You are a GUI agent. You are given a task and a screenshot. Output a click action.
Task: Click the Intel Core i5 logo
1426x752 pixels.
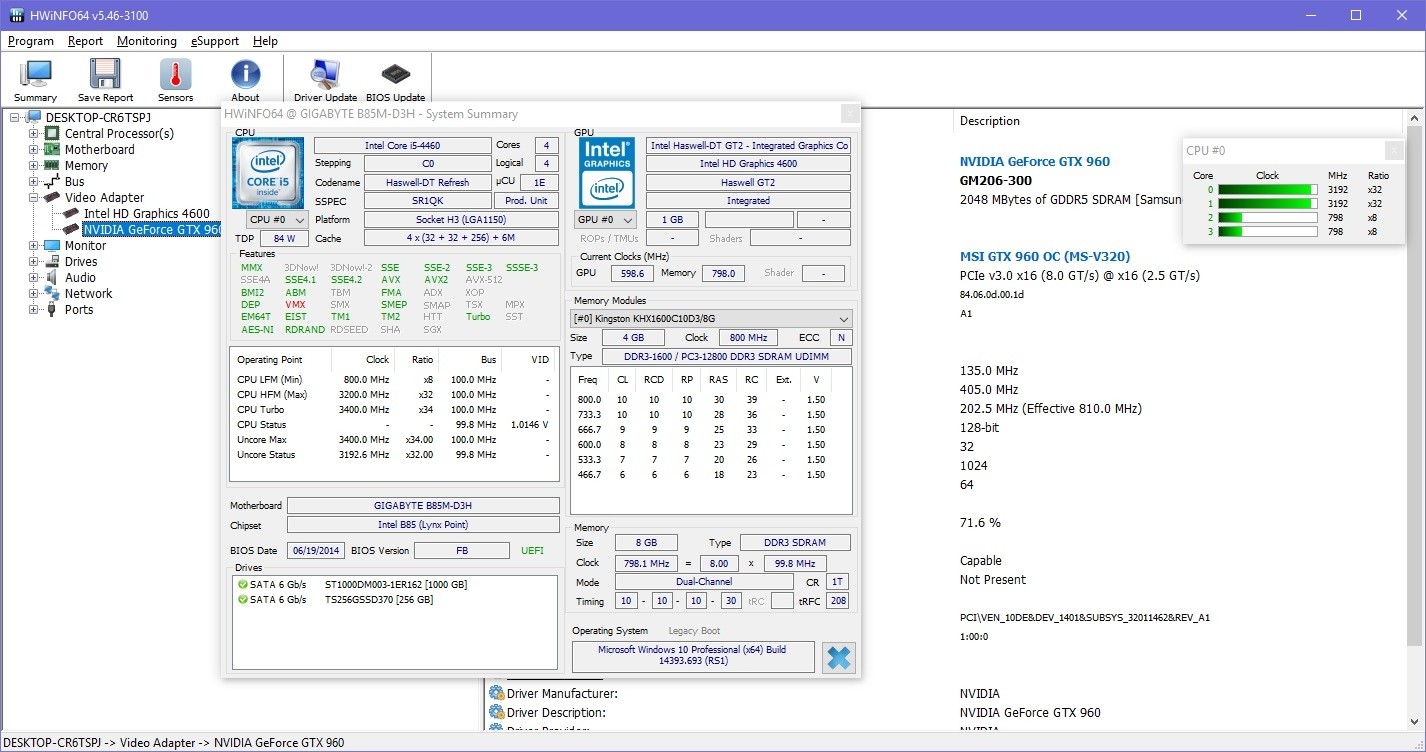(268, 173)
